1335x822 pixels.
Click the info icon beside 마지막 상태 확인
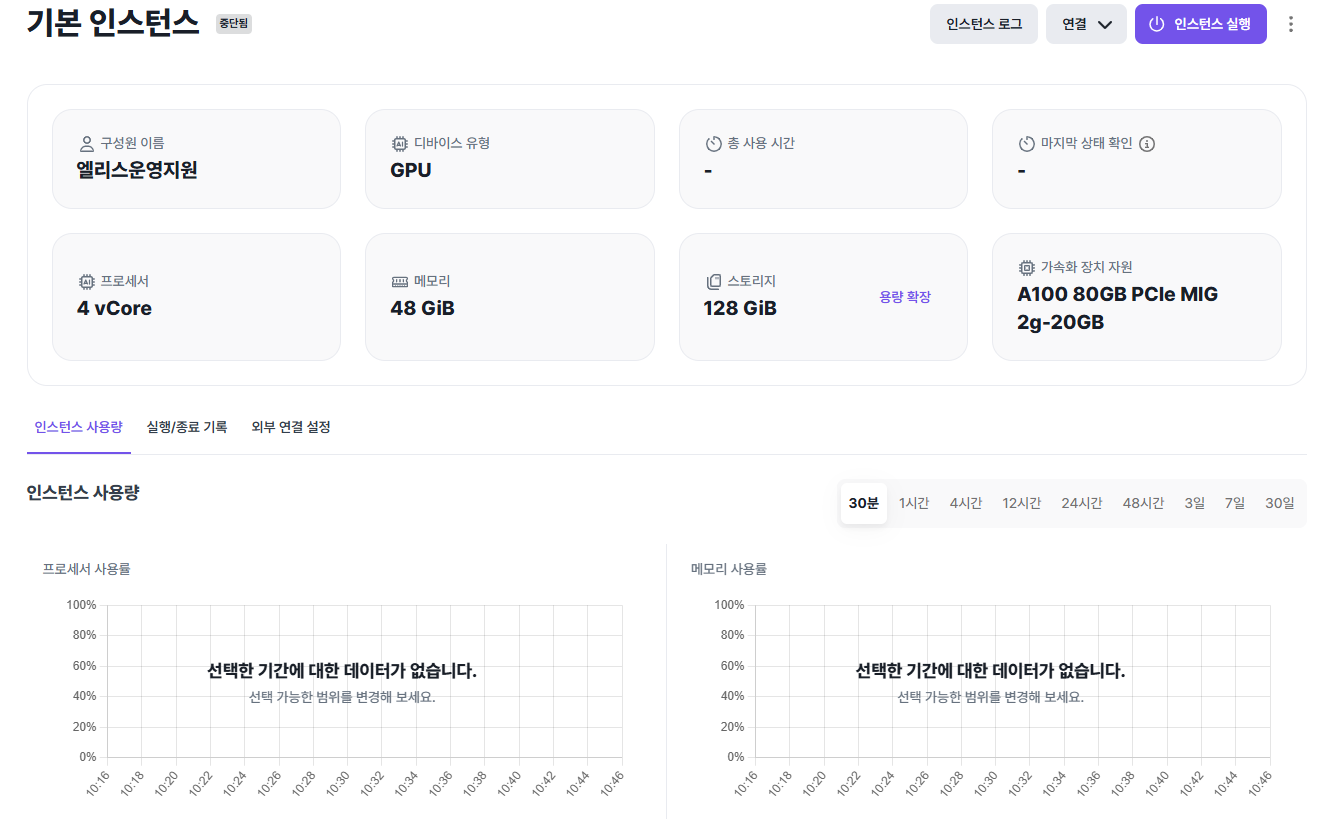coord(1147,144)
